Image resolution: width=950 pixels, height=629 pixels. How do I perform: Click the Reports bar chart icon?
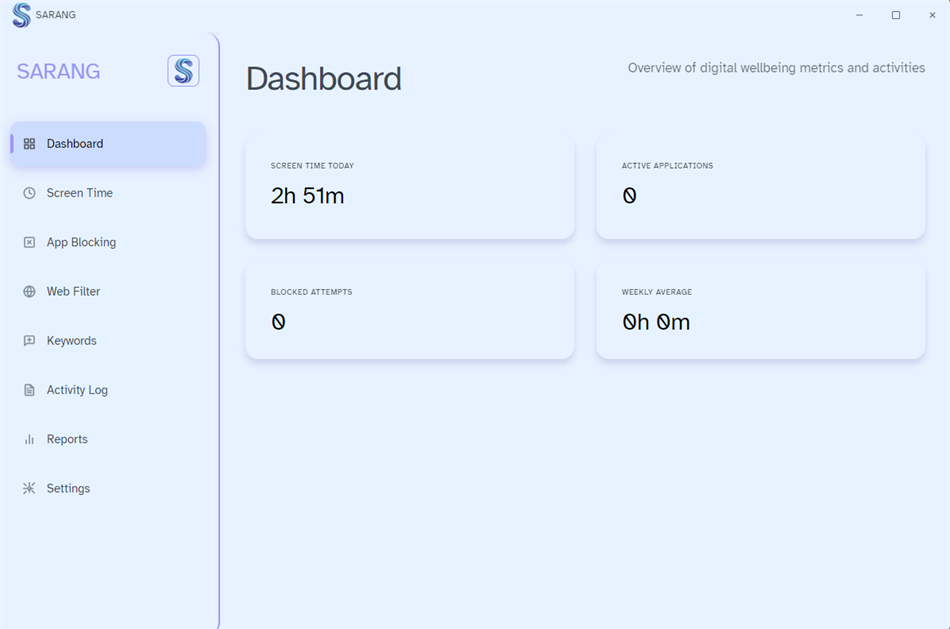tap(29, 439)
